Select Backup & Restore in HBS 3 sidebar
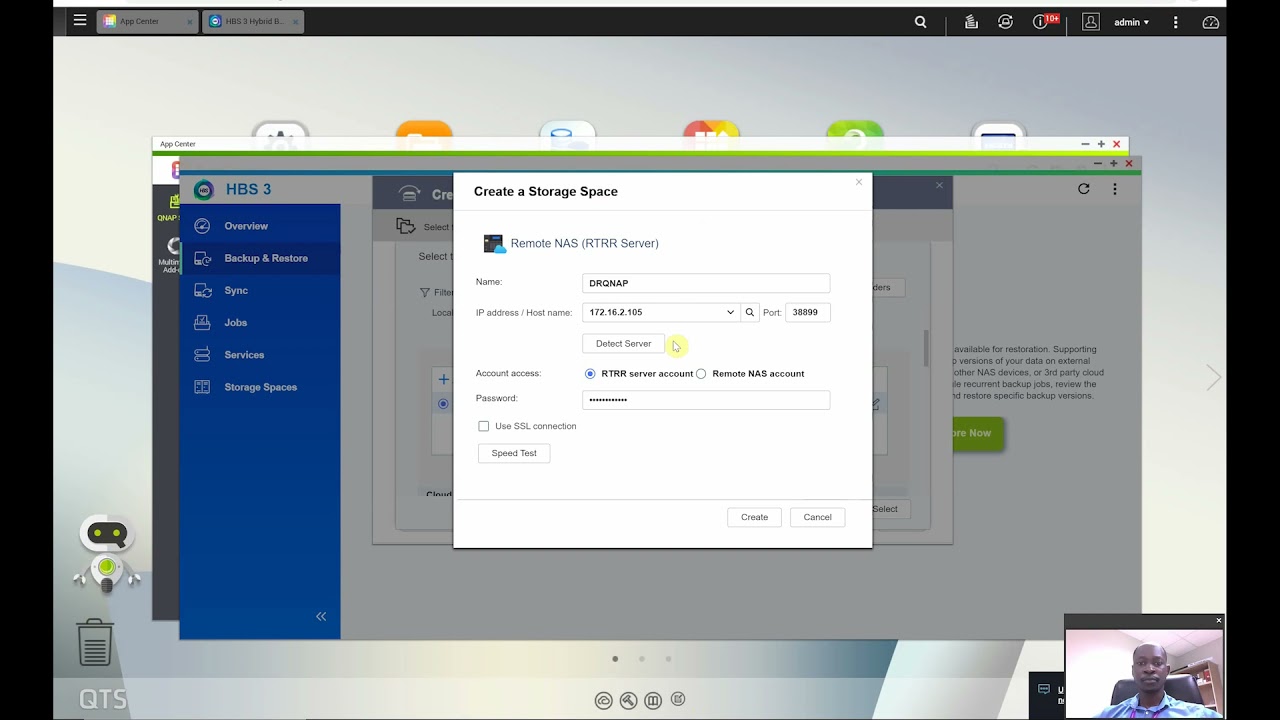The width and height of the screenshot is (1280, 720). click(x=260, y=258)
